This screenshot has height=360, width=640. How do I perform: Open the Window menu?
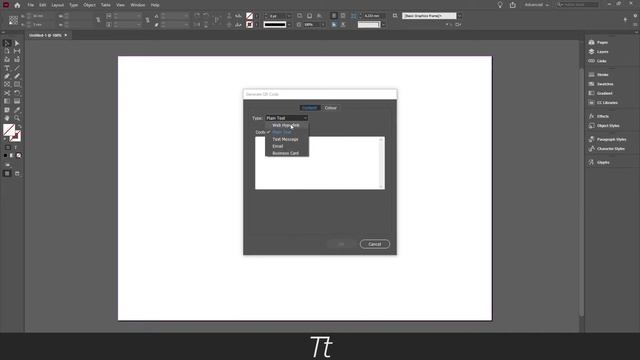pos(138,5)
